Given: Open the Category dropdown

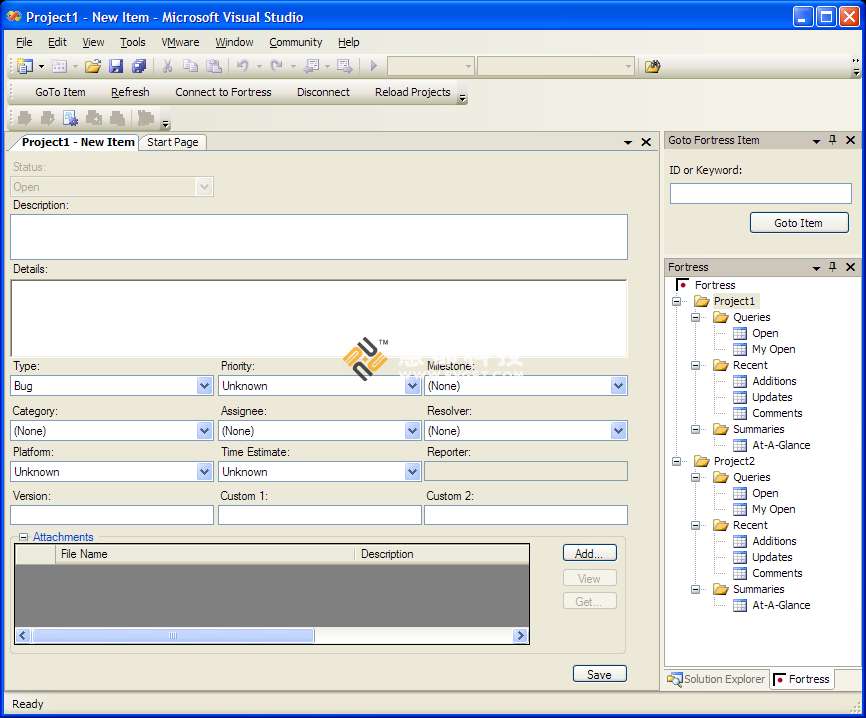Looking at the screenshot, I should tap(204, 430).
